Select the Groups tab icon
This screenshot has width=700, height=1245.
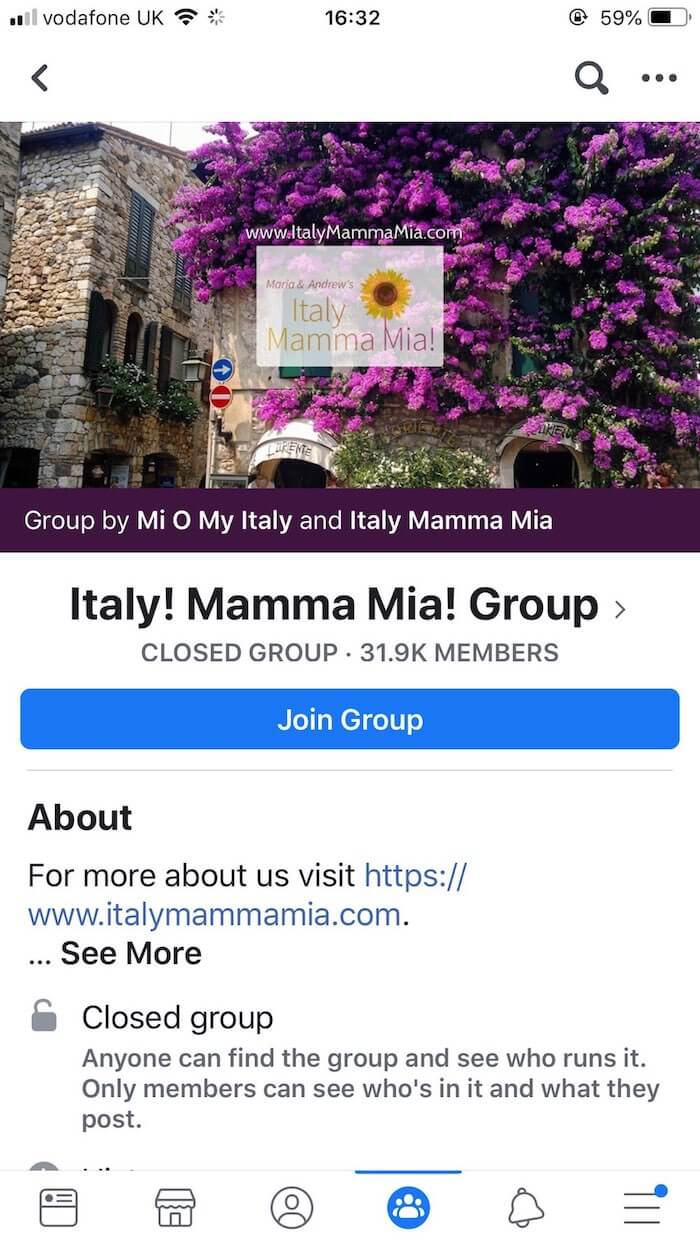pyautogui.click(x=408, y=1208)
